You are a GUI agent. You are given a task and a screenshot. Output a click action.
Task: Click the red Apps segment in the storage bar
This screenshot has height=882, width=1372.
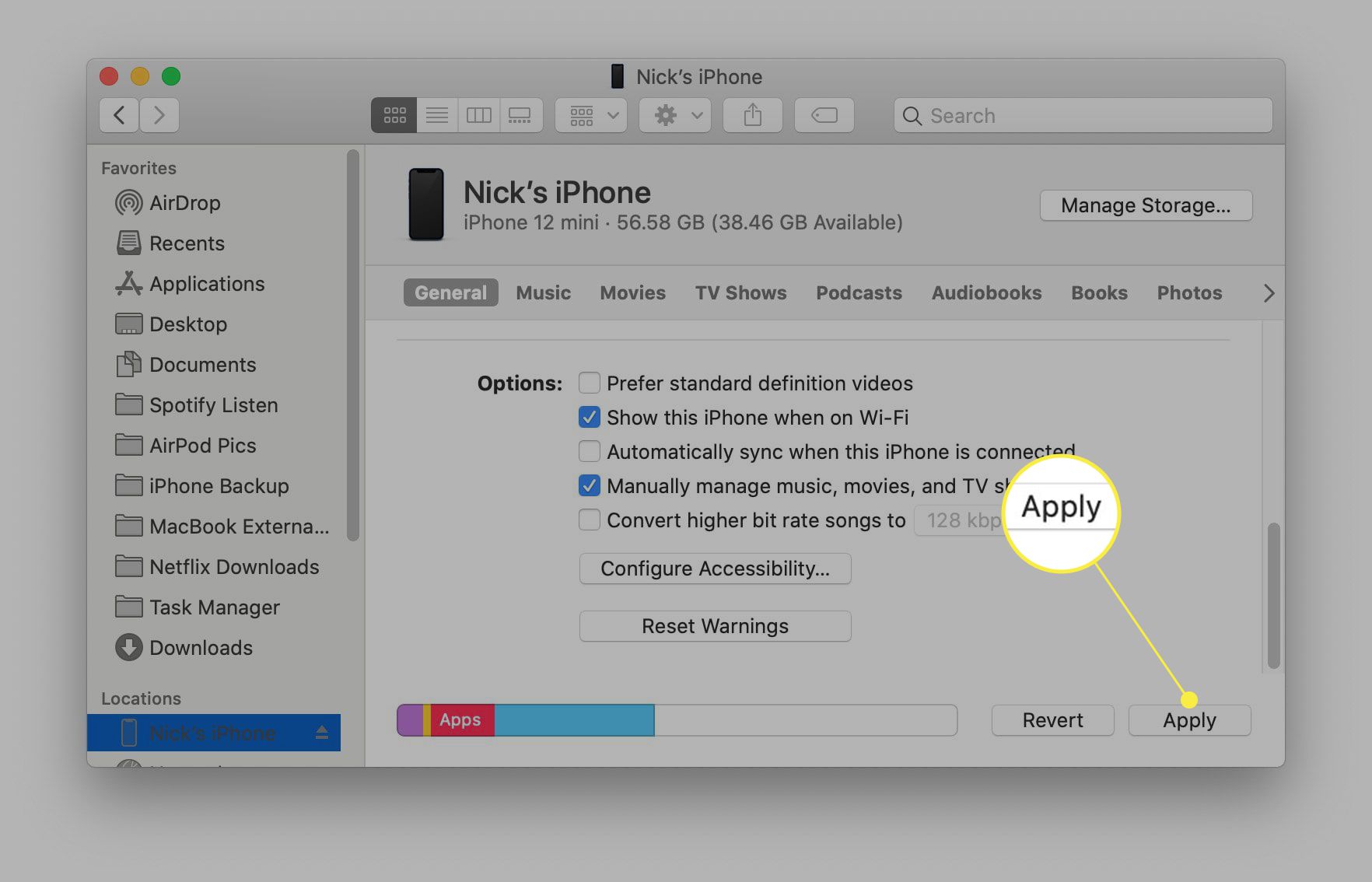pyautogui.click(x=463, y=720)
